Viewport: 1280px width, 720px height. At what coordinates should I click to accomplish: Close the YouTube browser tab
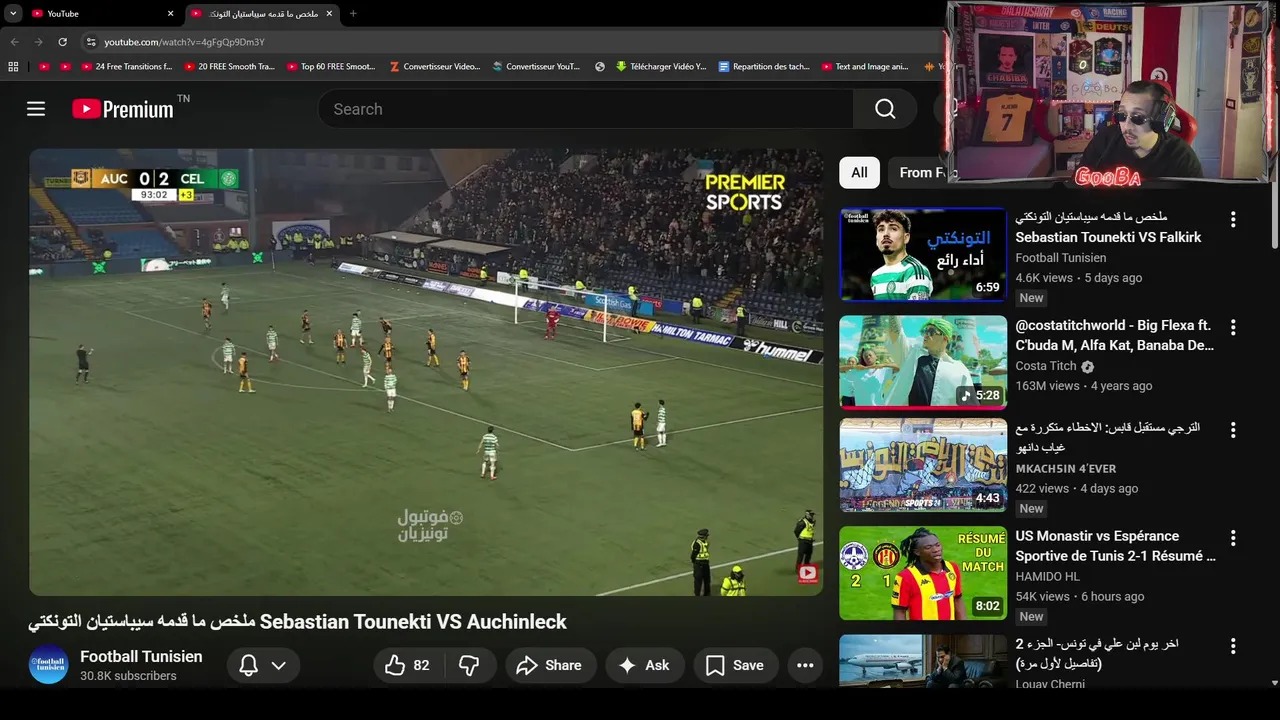point(170,14)
